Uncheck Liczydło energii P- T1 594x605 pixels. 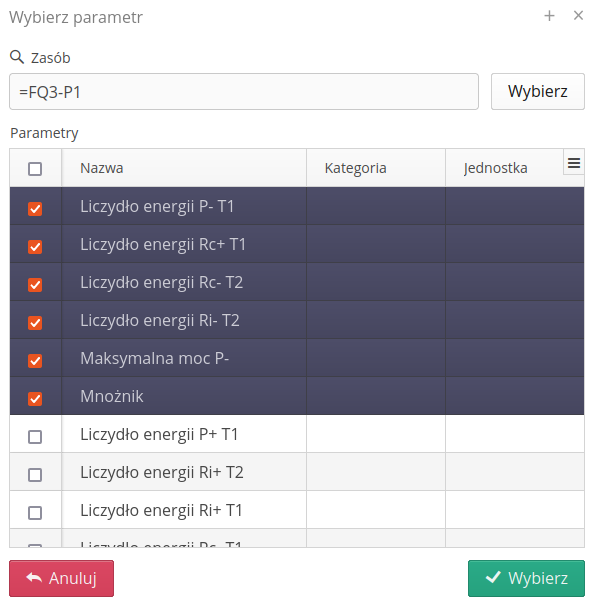(x=35, y=209)
